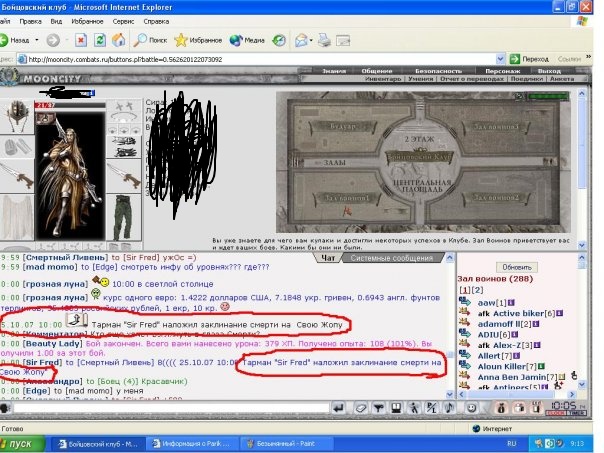Open the Mail button dropdown arrow

[311, 40]
